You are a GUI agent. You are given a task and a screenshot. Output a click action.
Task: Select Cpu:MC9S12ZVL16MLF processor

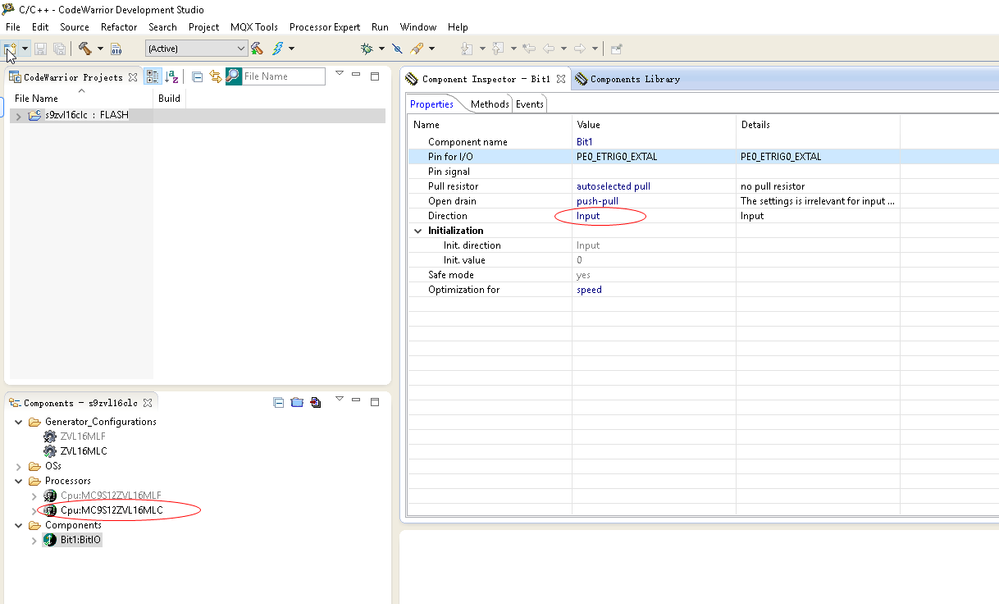(x=111, y=496)
